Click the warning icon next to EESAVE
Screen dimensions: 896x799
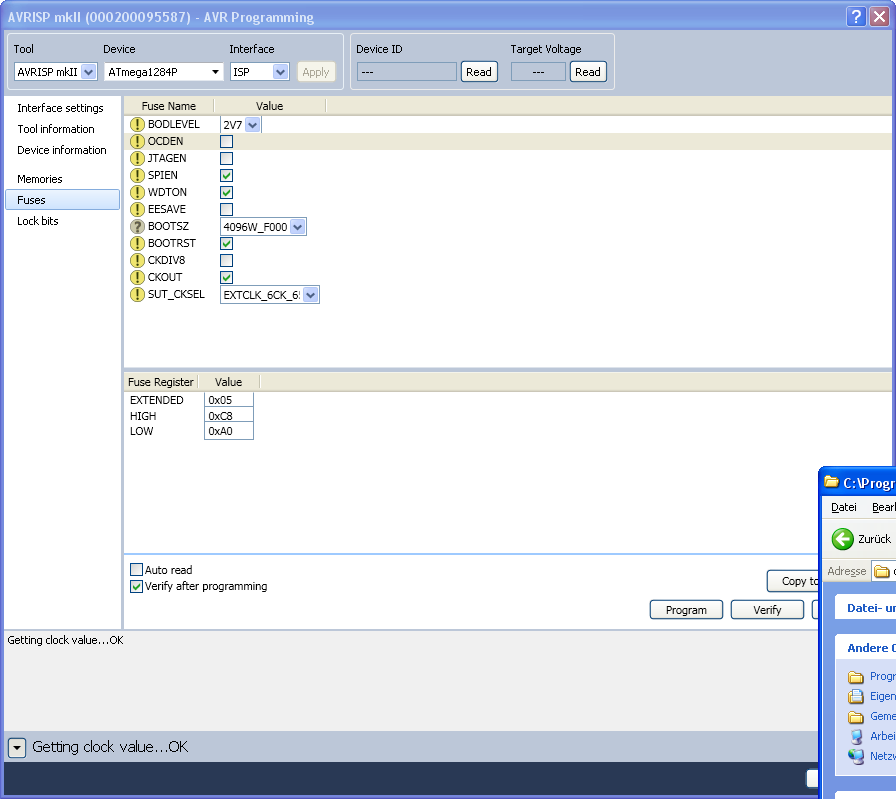[137, 209]
